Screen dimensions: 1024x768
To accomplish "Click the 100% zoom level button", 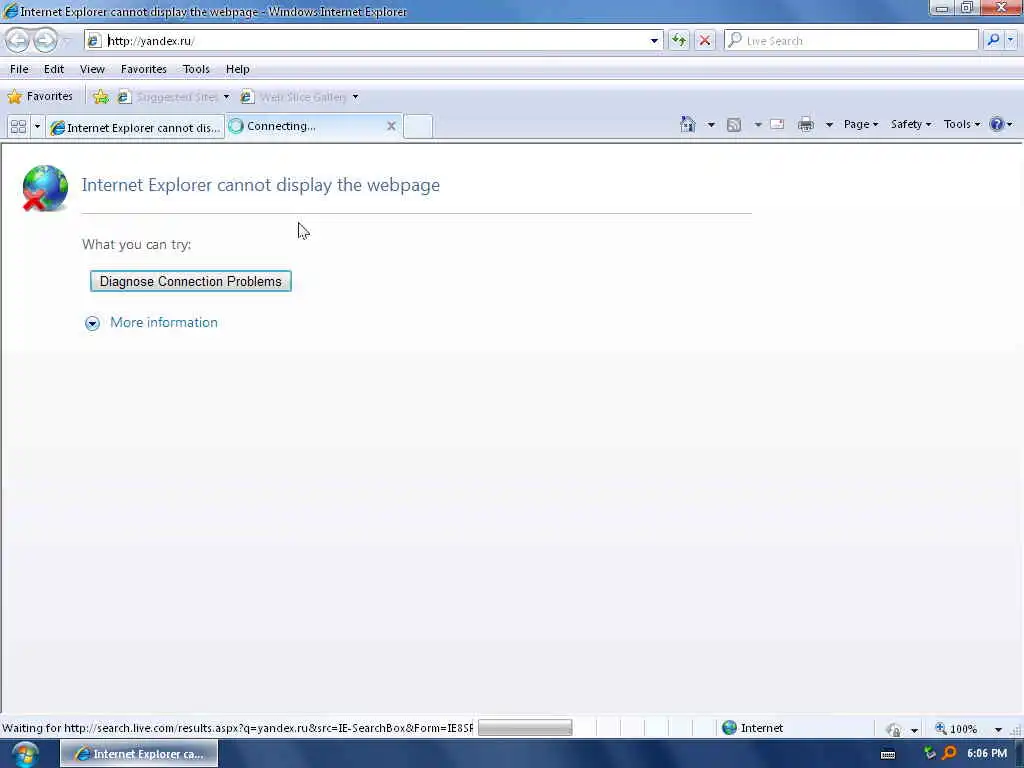I will coord(956,729).
